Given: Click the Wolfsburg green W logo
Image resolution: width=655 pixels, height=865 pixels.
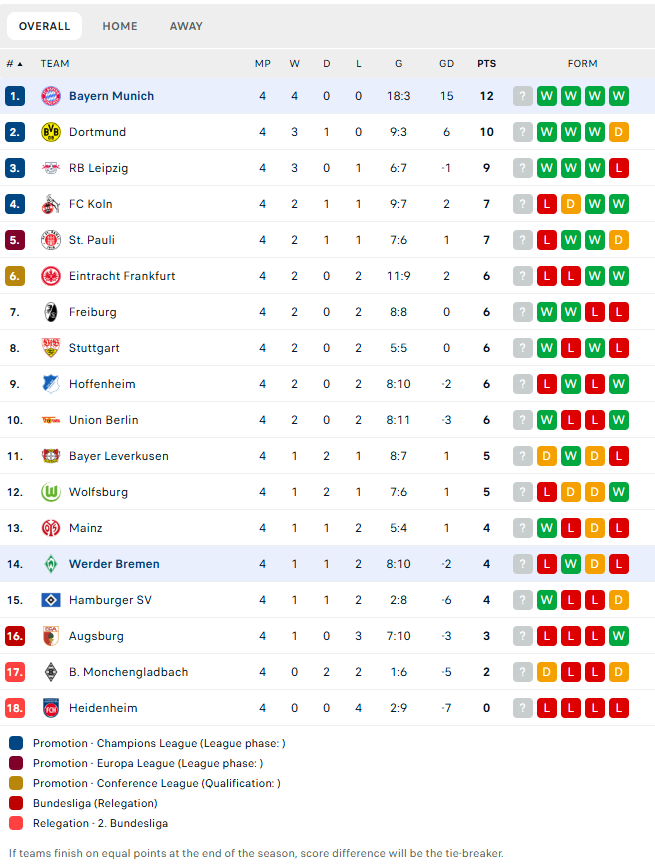Looking at the screenshot, I should coord(51,492).
